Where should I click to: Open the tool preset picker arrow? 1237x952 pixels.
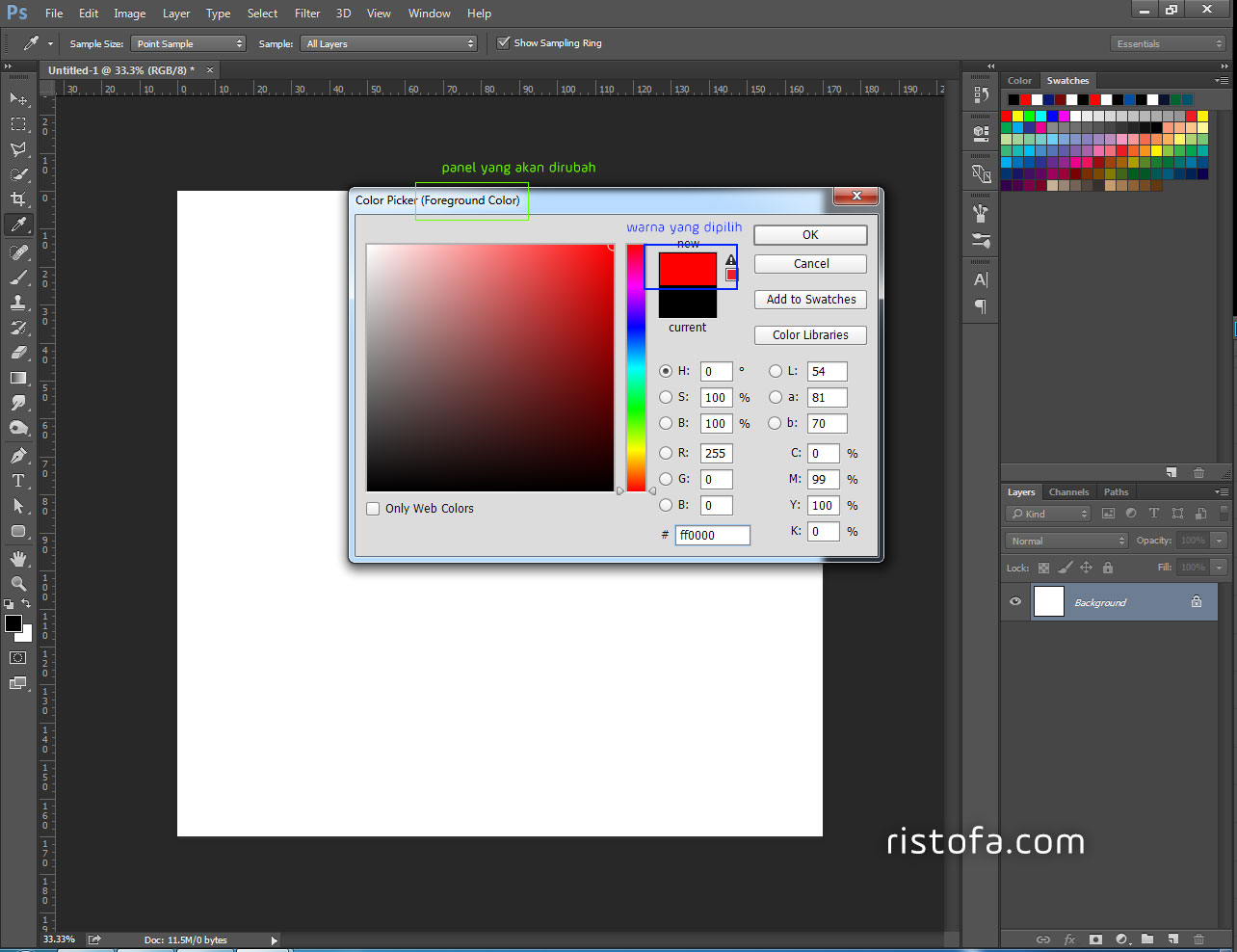point(50,43)
